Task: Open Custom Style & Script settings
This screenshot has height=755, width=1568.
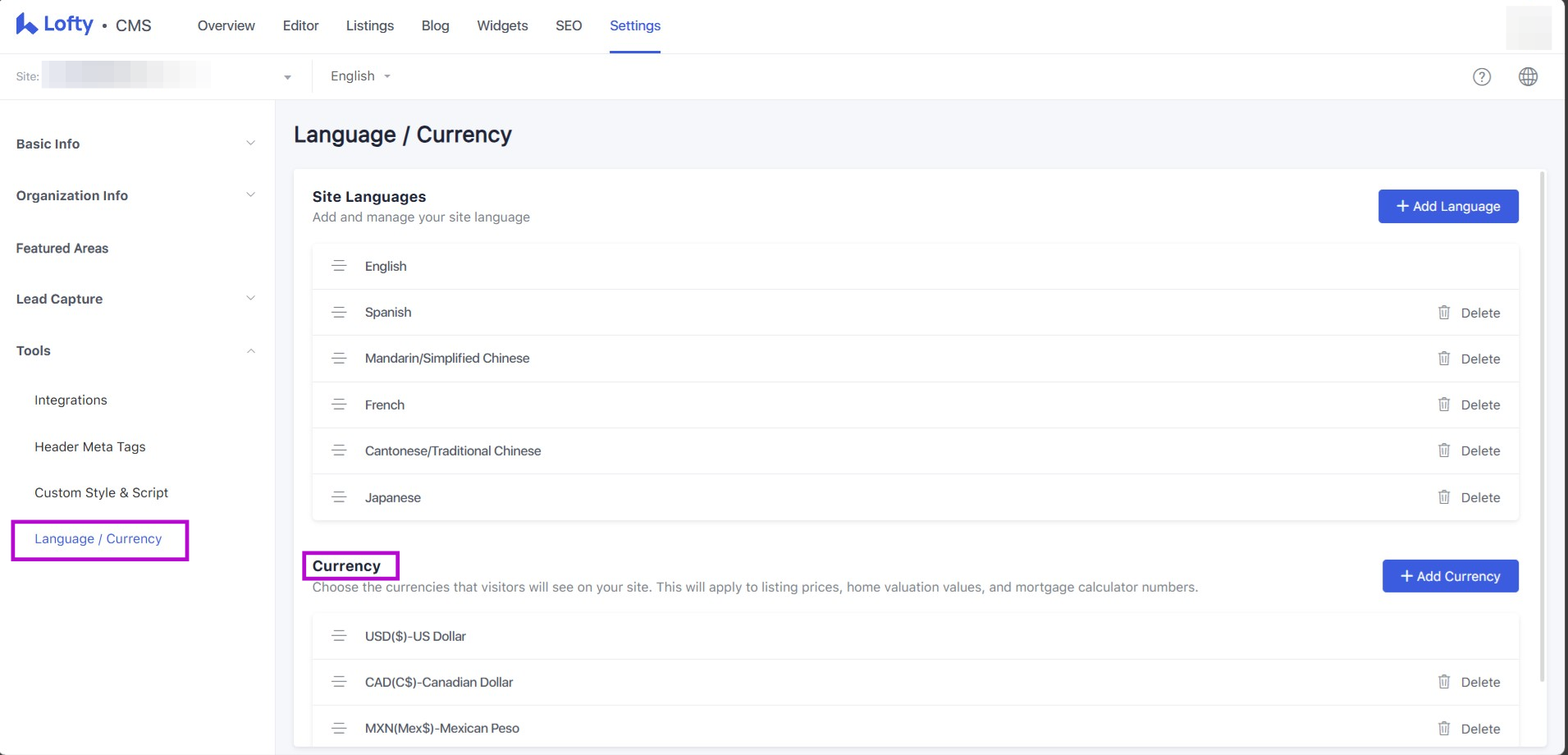Action: click(x=101, y=492)
